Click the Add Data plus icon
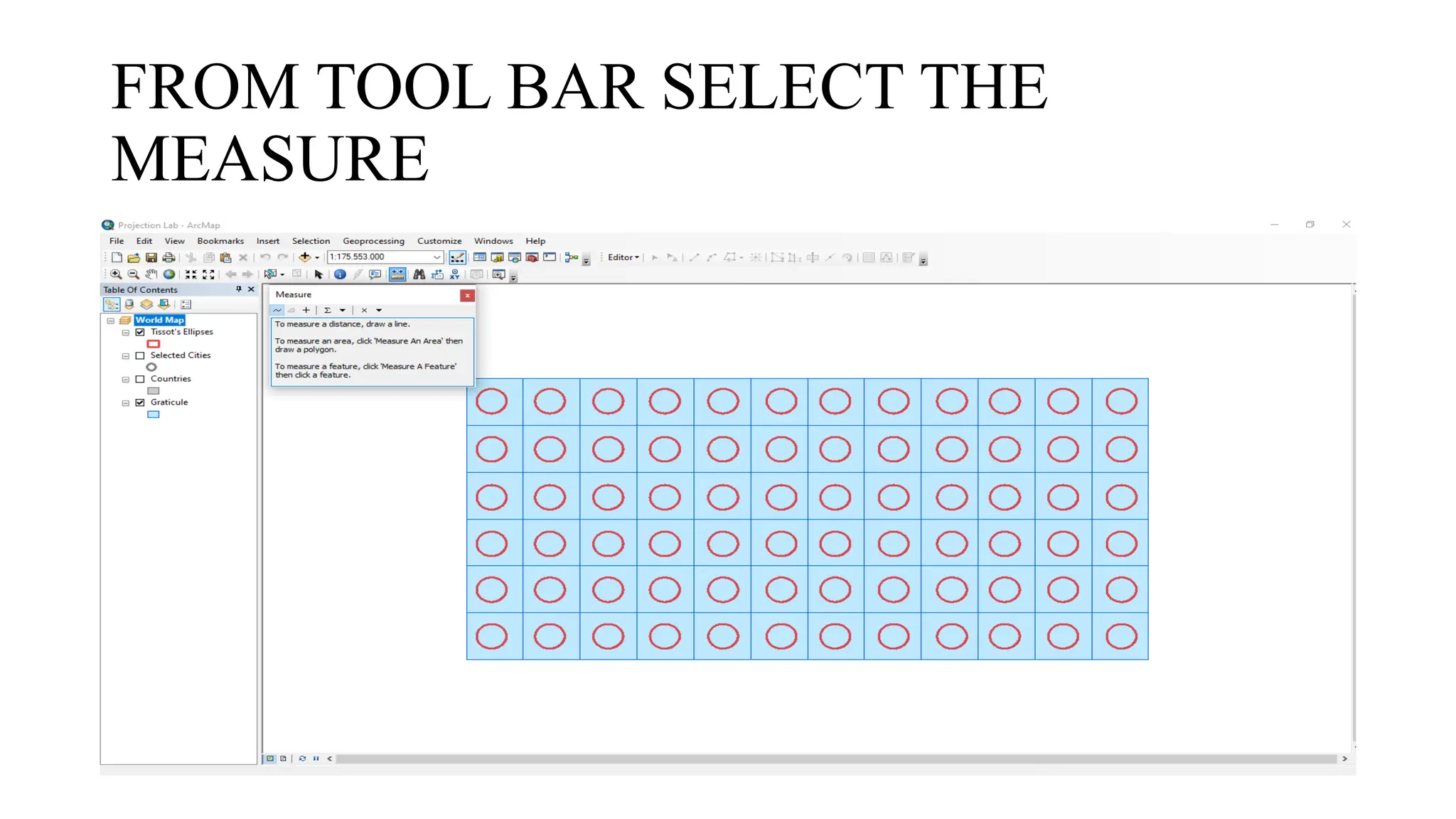This screenshot has width=1456, height=819. [x=304, y=257]
